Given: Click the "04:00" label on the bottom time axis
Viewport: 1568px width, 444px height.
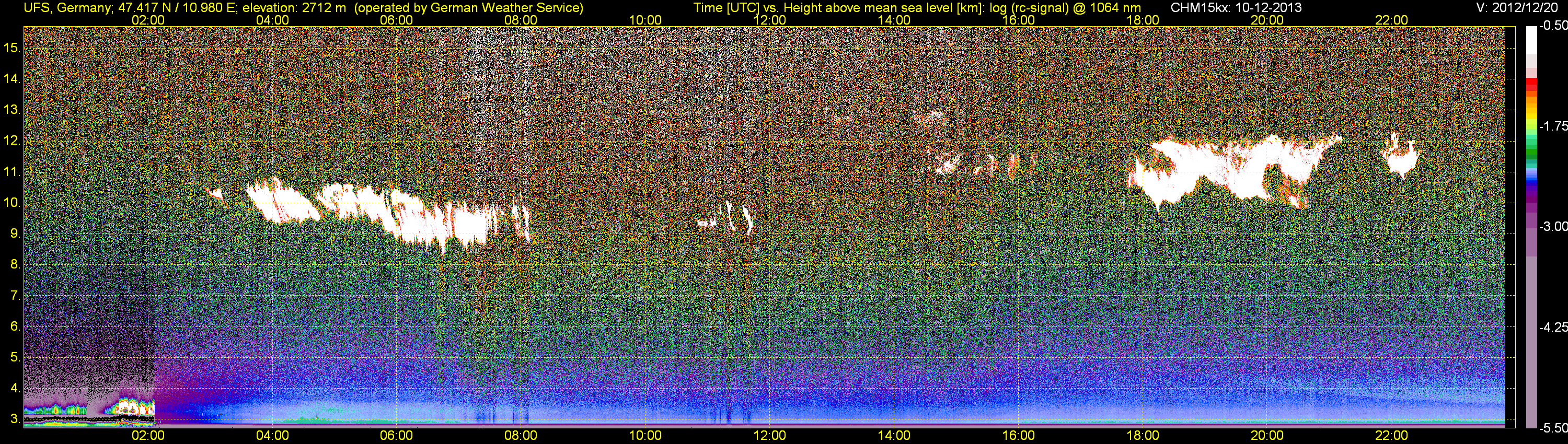Looking at the screenshot, I should pyautogui.click(x=272, y=436).
